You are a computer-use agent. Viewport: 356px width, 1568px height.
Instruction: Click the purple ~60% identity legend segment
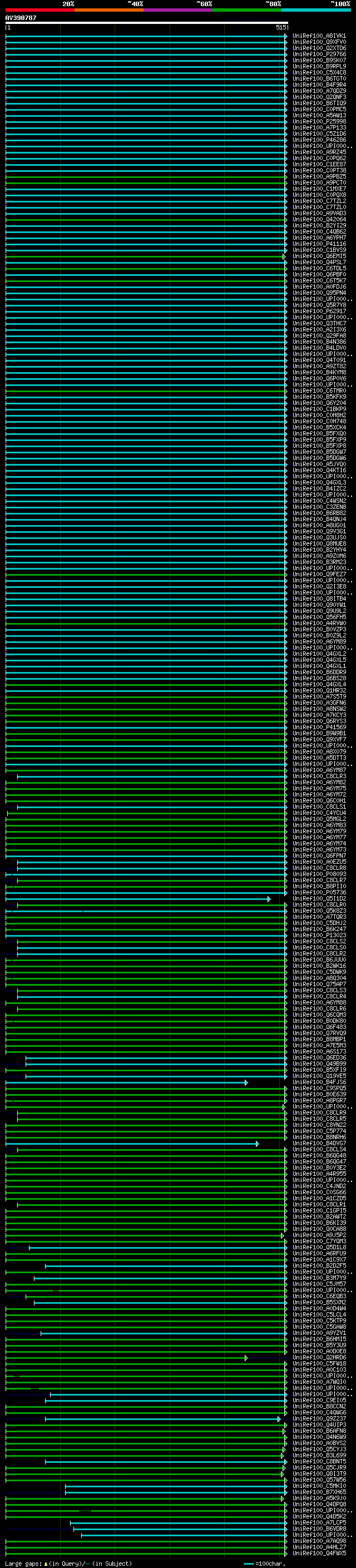click(179, 10)
